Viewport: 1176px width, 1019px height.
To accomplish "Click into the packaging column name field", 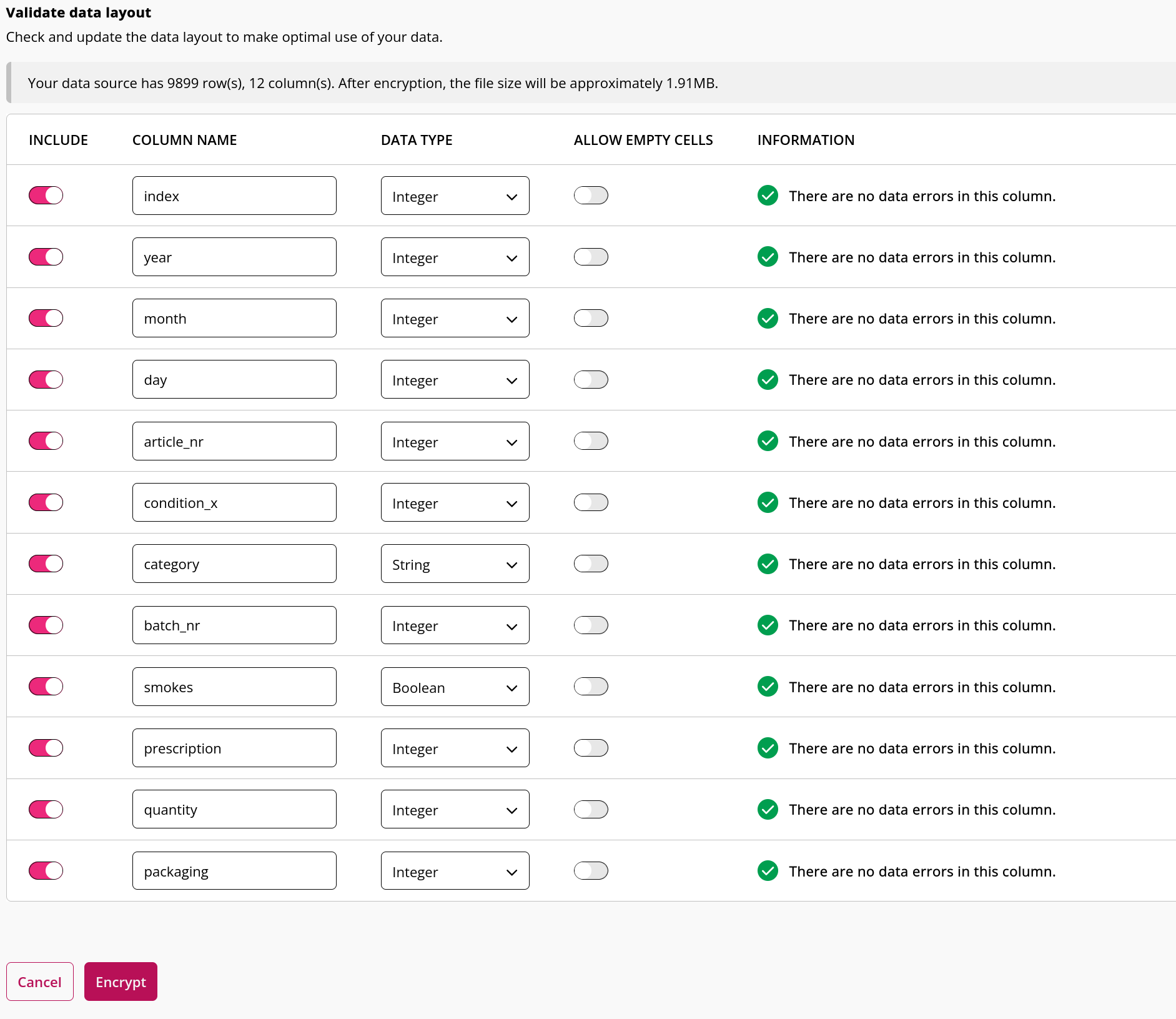I will pyautogui.click(x=234, y=871).
